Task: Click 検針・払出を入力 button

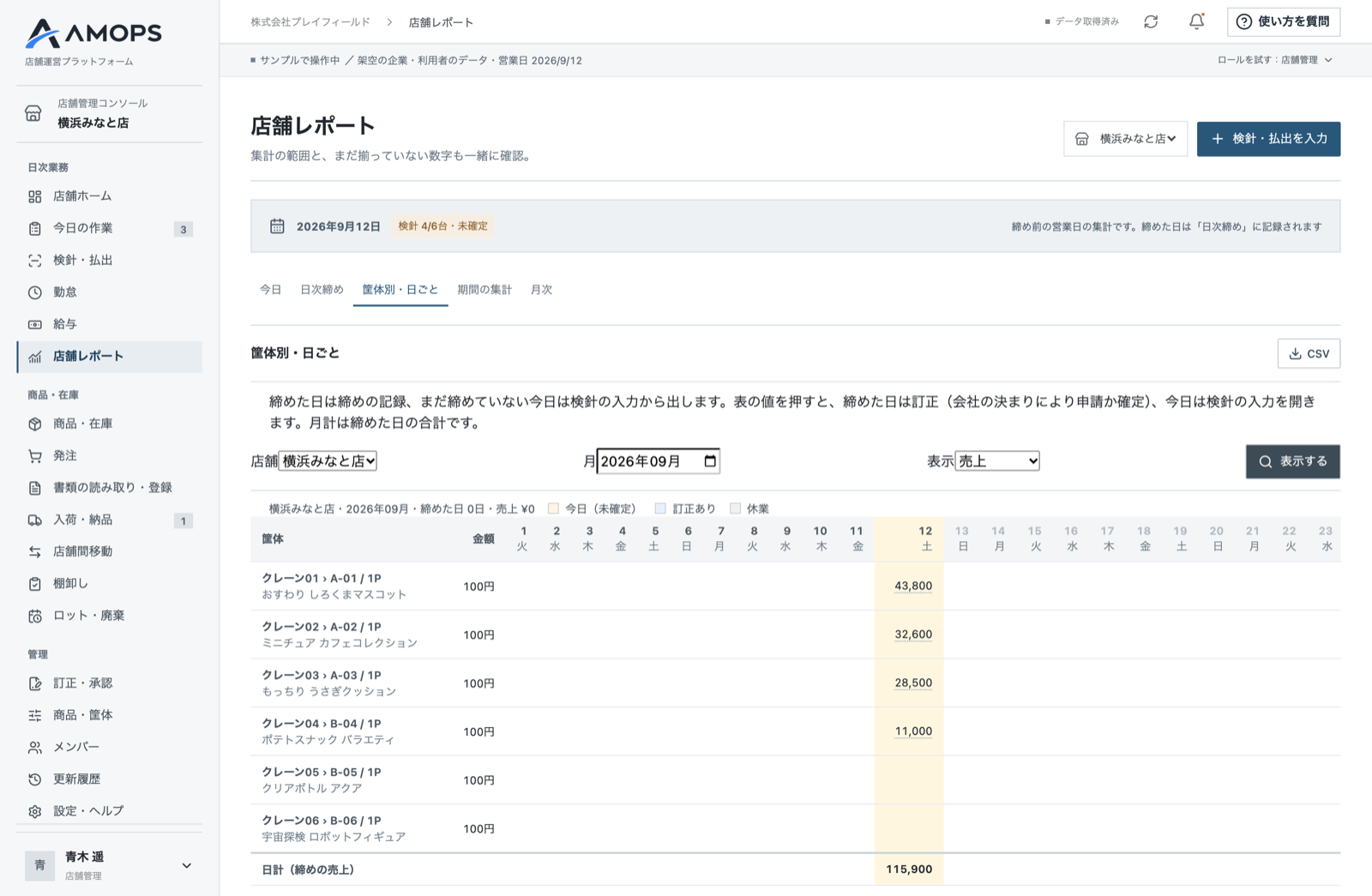Action: (x=1268, y=139)
